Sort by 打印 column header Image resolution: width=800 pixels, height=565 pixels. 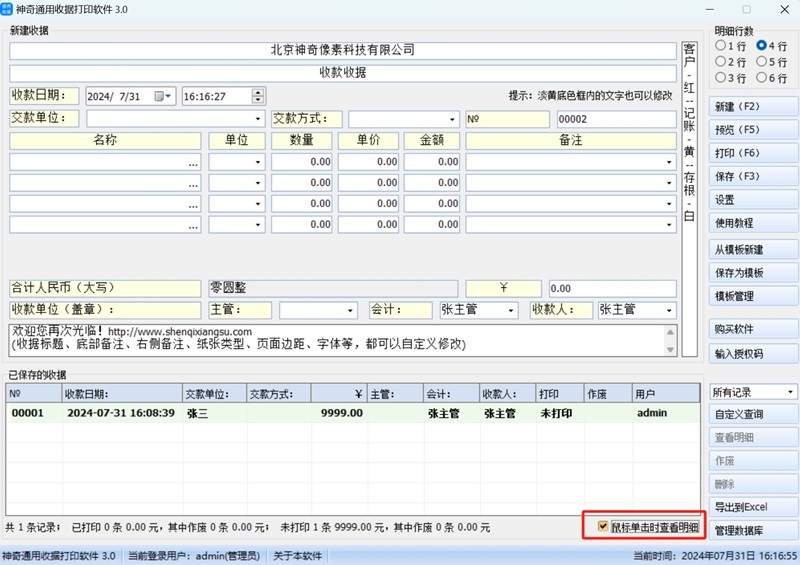560,394
